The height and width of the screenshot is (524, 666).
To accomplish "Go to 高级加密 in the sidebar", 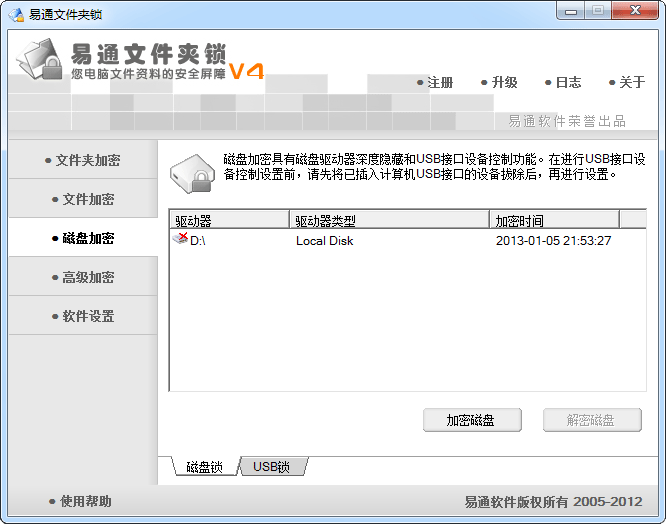I will tap(83, 277).
